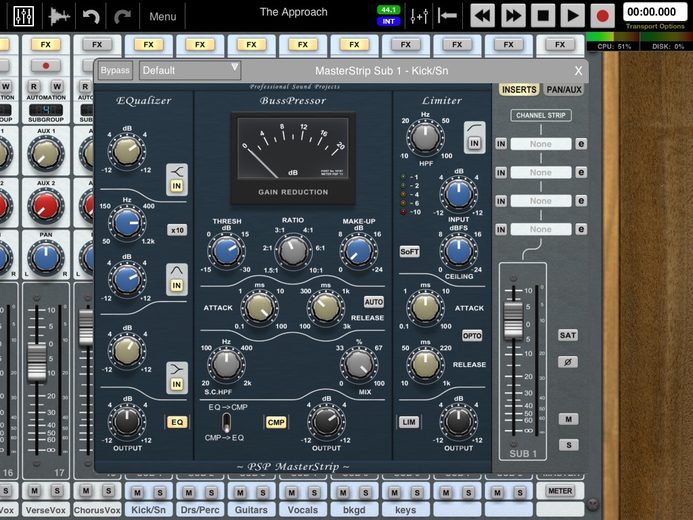Open the Menu item in top bar
Viewport: 693px width, 520px height.
[x=163, y=16]
